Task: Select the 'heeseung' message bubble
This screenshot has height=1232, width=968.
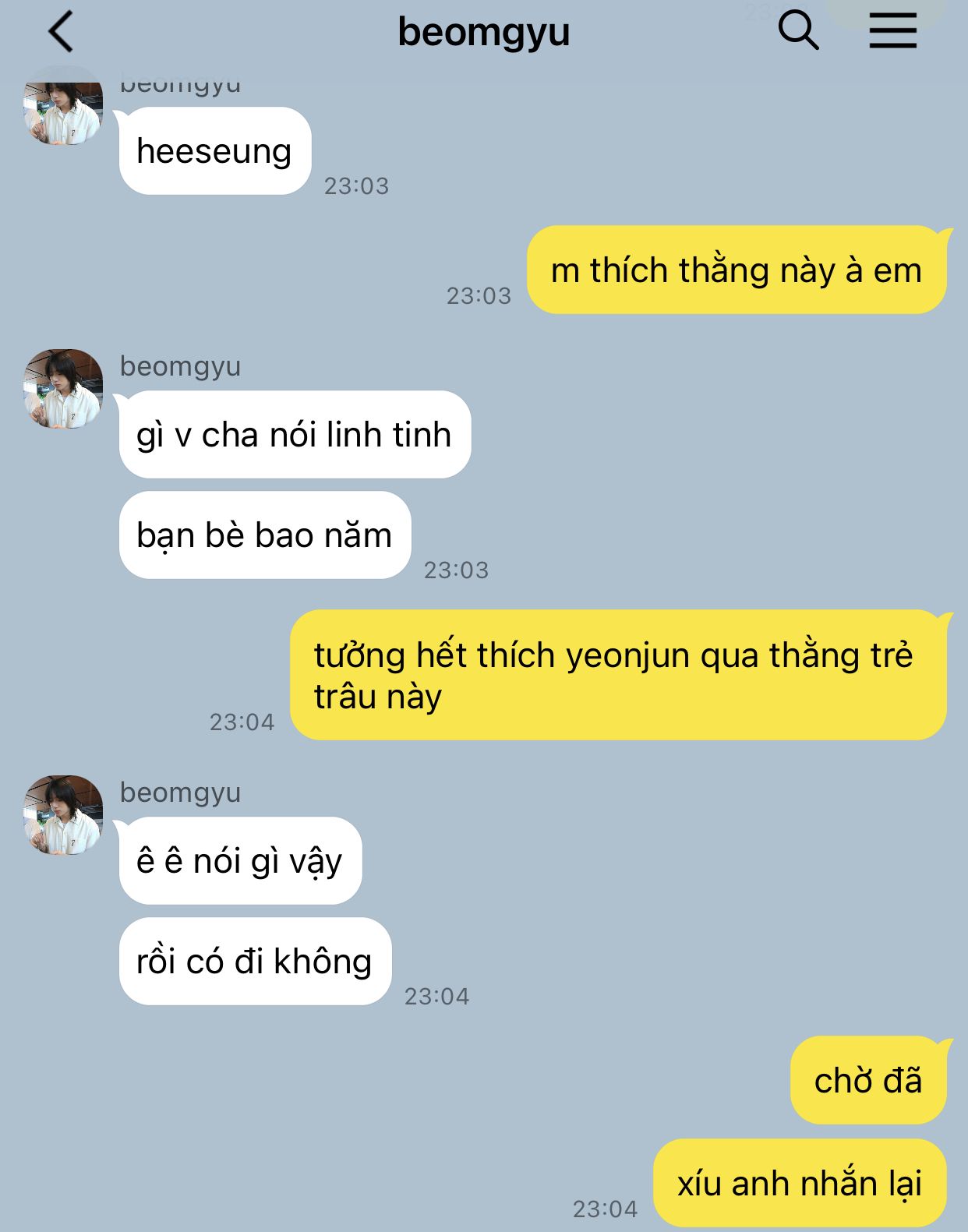Action: click(215, 151)
